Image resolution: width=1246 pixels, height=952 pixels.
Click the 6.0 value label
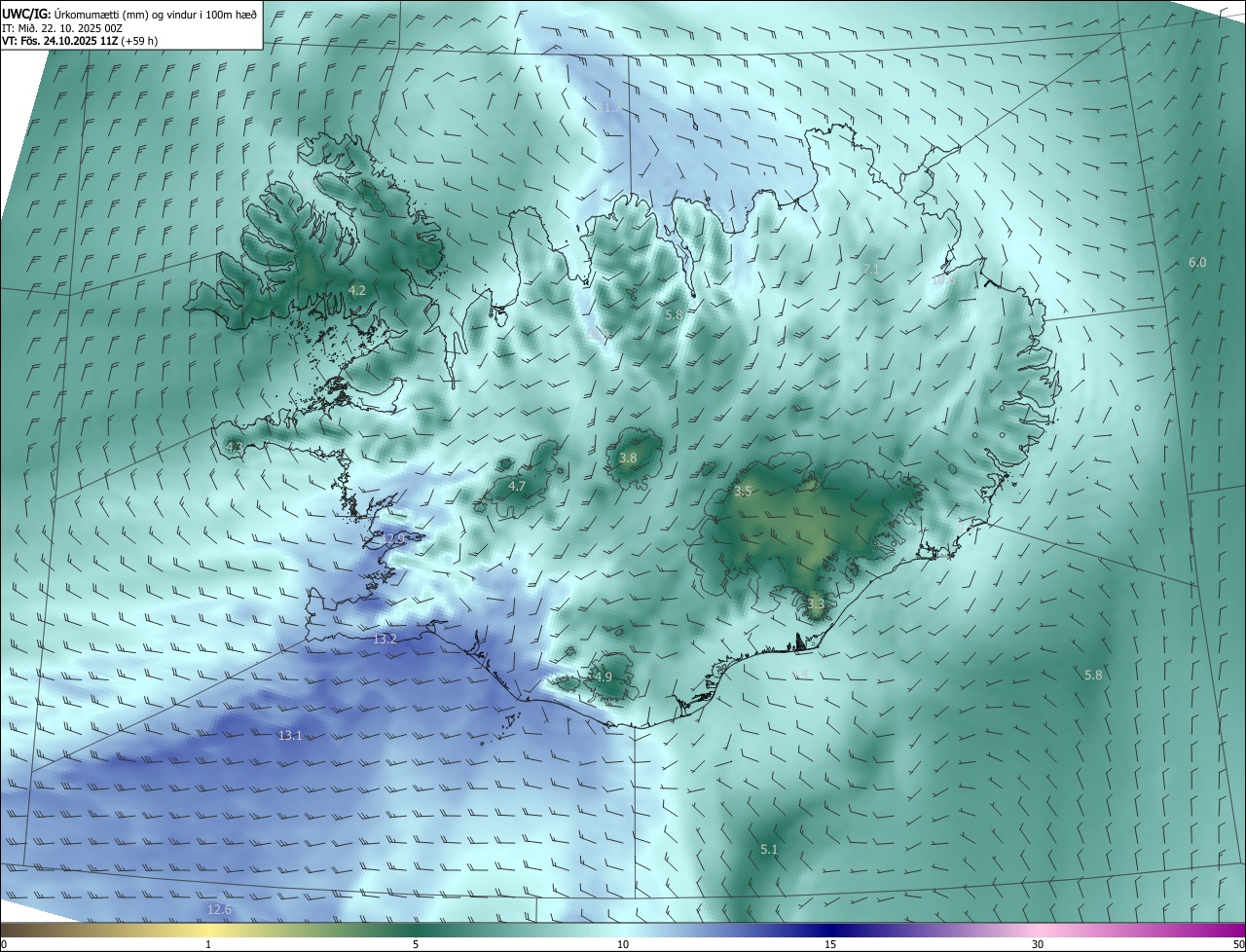pyautogui.click(x=1197, y=262)
